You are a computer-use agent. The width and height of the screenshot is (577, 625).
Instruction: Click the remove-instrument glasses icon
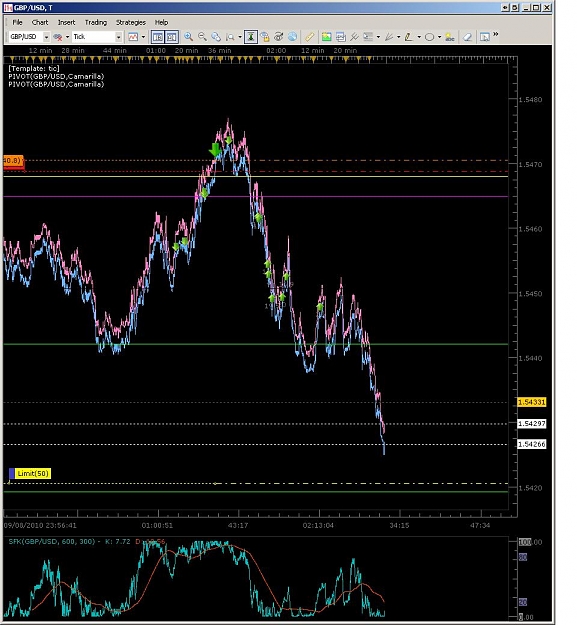click(58, 37)
